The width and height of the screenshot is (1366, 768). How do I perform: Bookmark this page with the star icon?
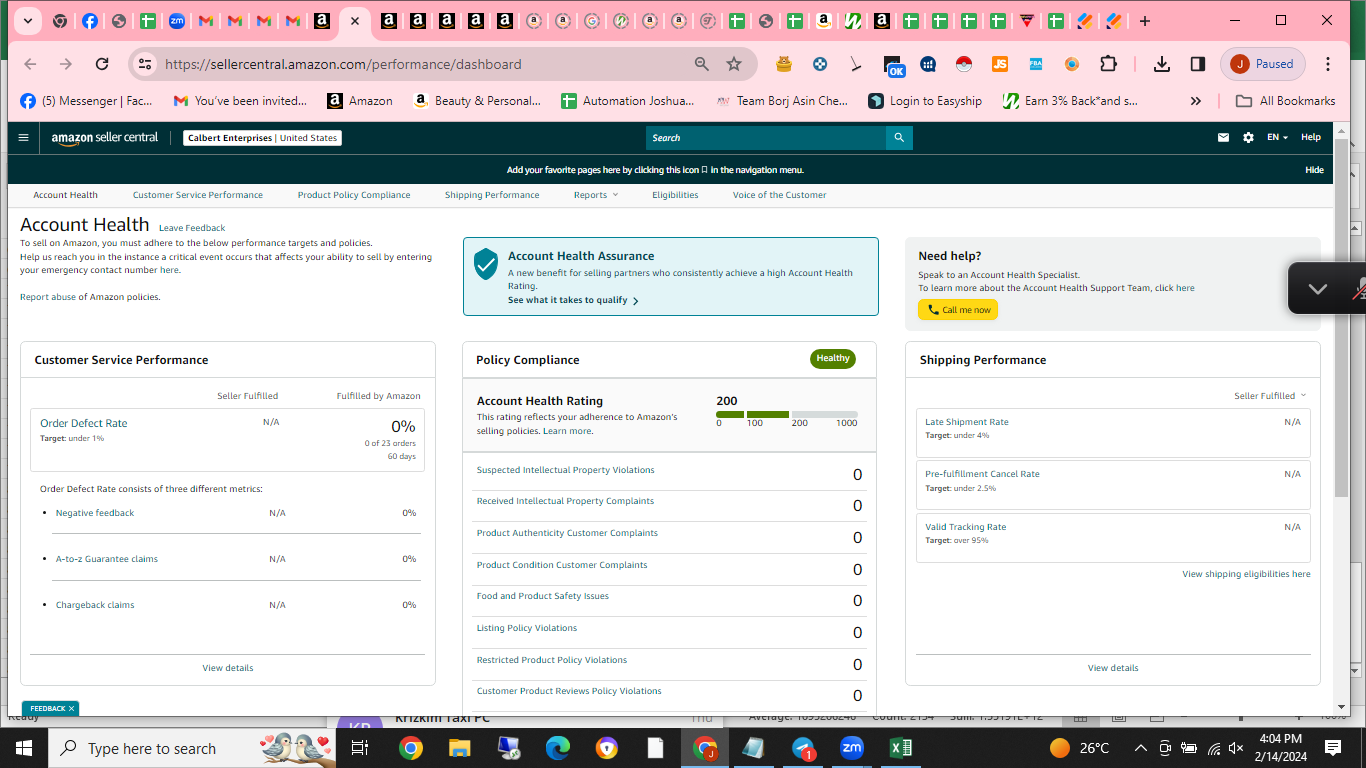(x=734, y=64)
